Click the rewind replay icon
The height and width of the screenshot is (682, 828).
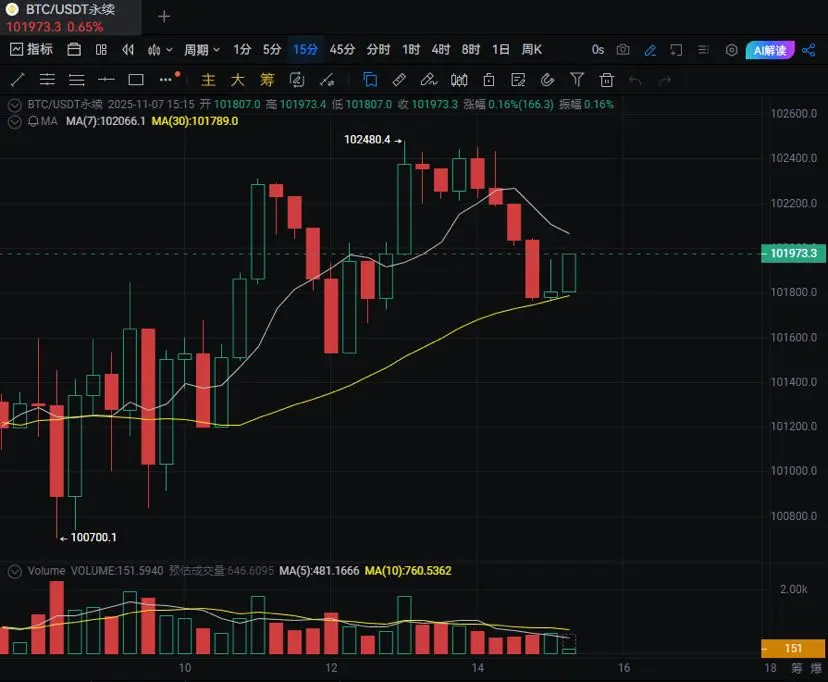[128, 50]
